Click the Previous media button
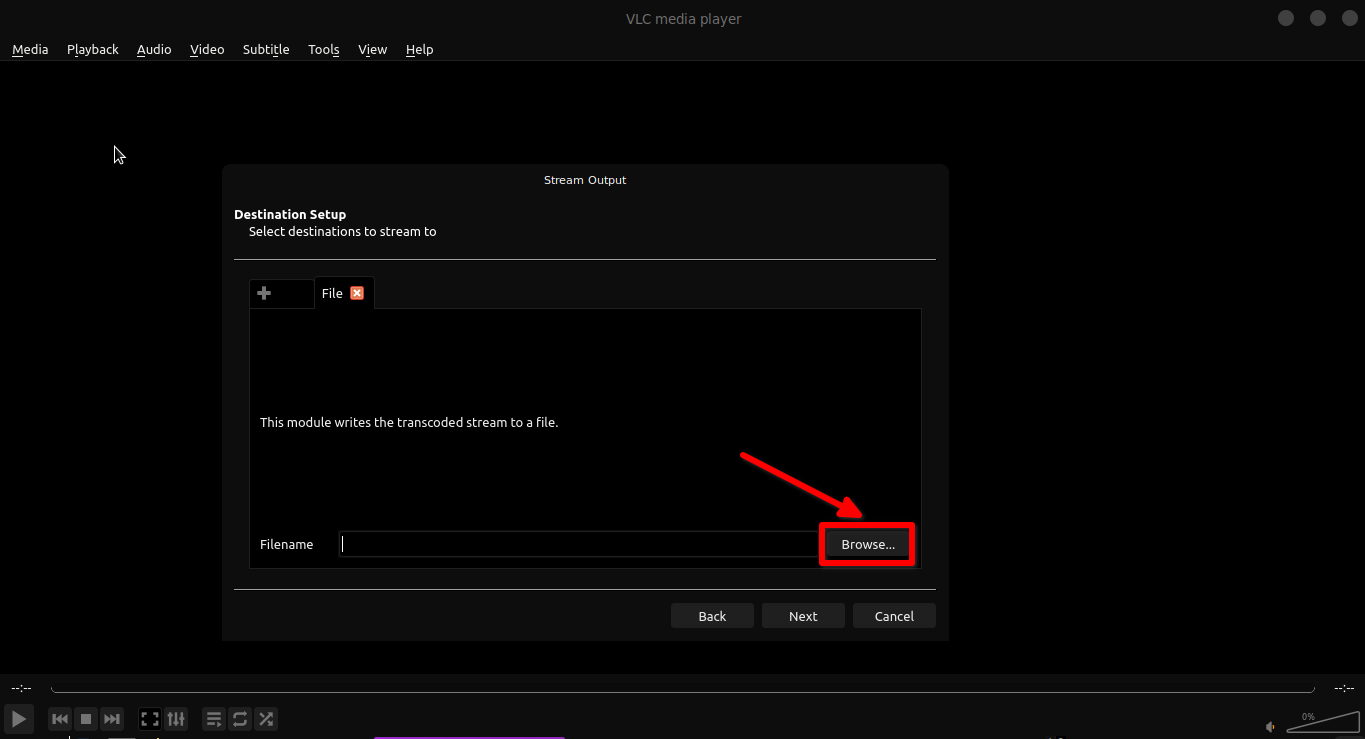Image resolution: width=1365 pixels, height=739 pixels. [x=60, y=718]
